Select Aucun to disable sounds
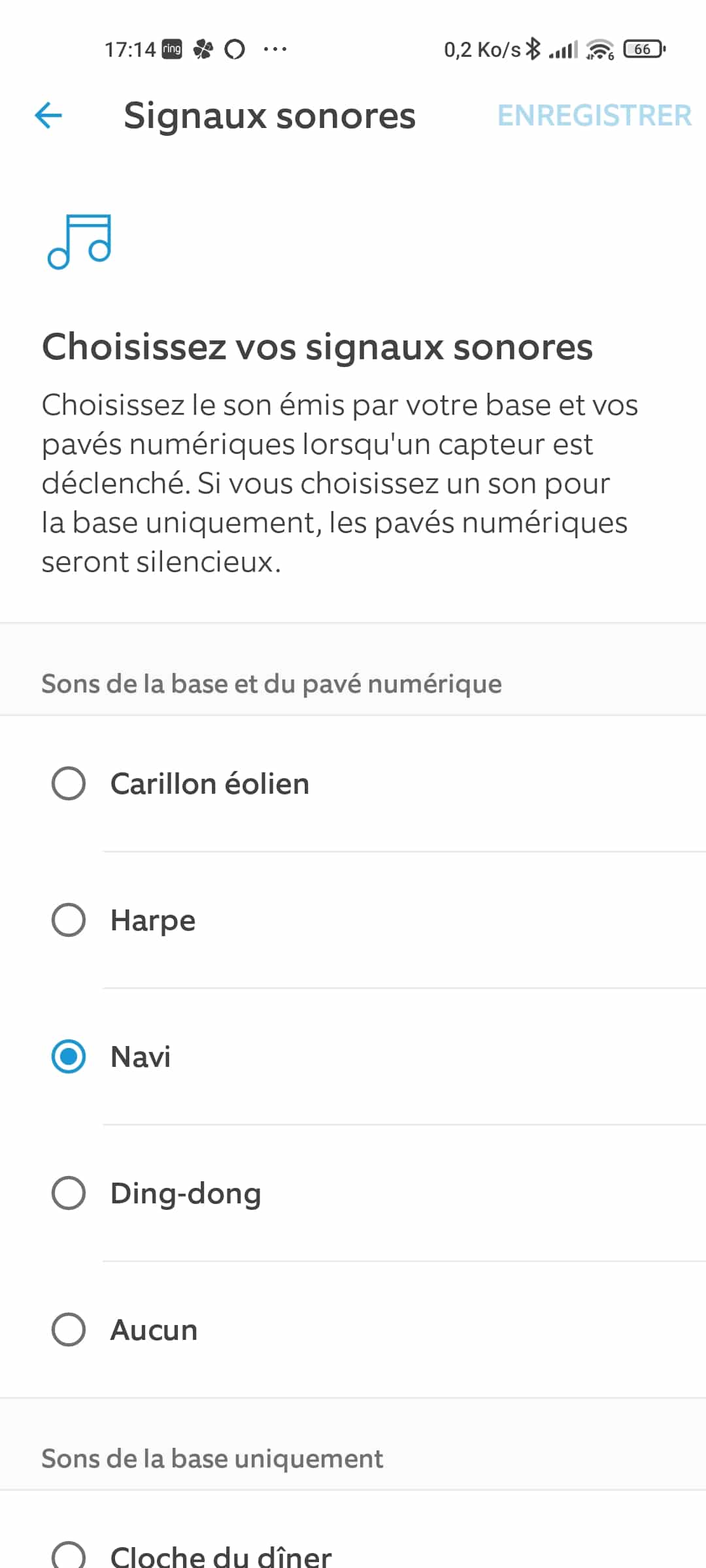Viewport: 706px width, 1568px height. coord(69,1330)
